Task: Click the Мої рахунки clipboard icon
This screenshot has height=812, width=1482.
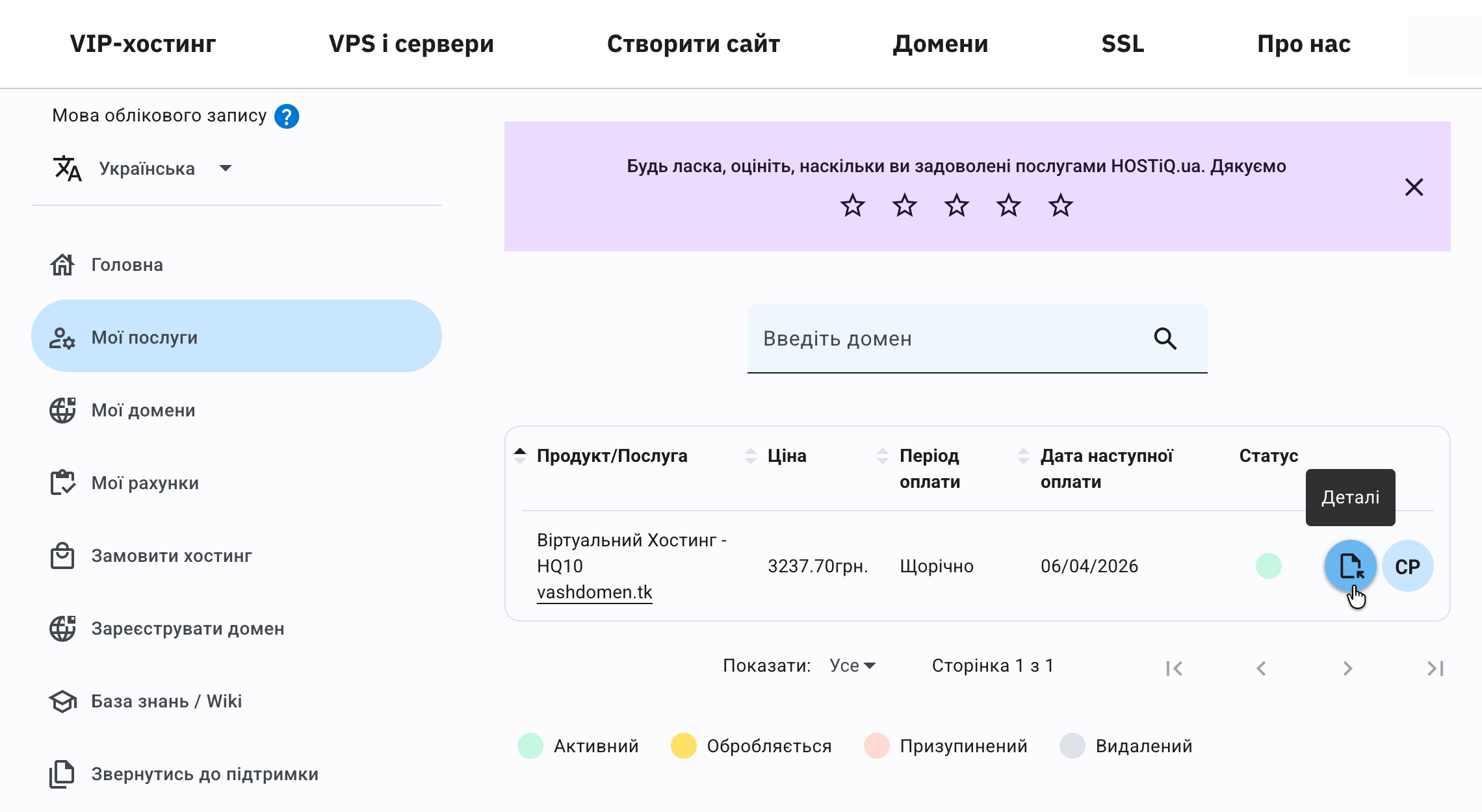Action: point(63,483)
